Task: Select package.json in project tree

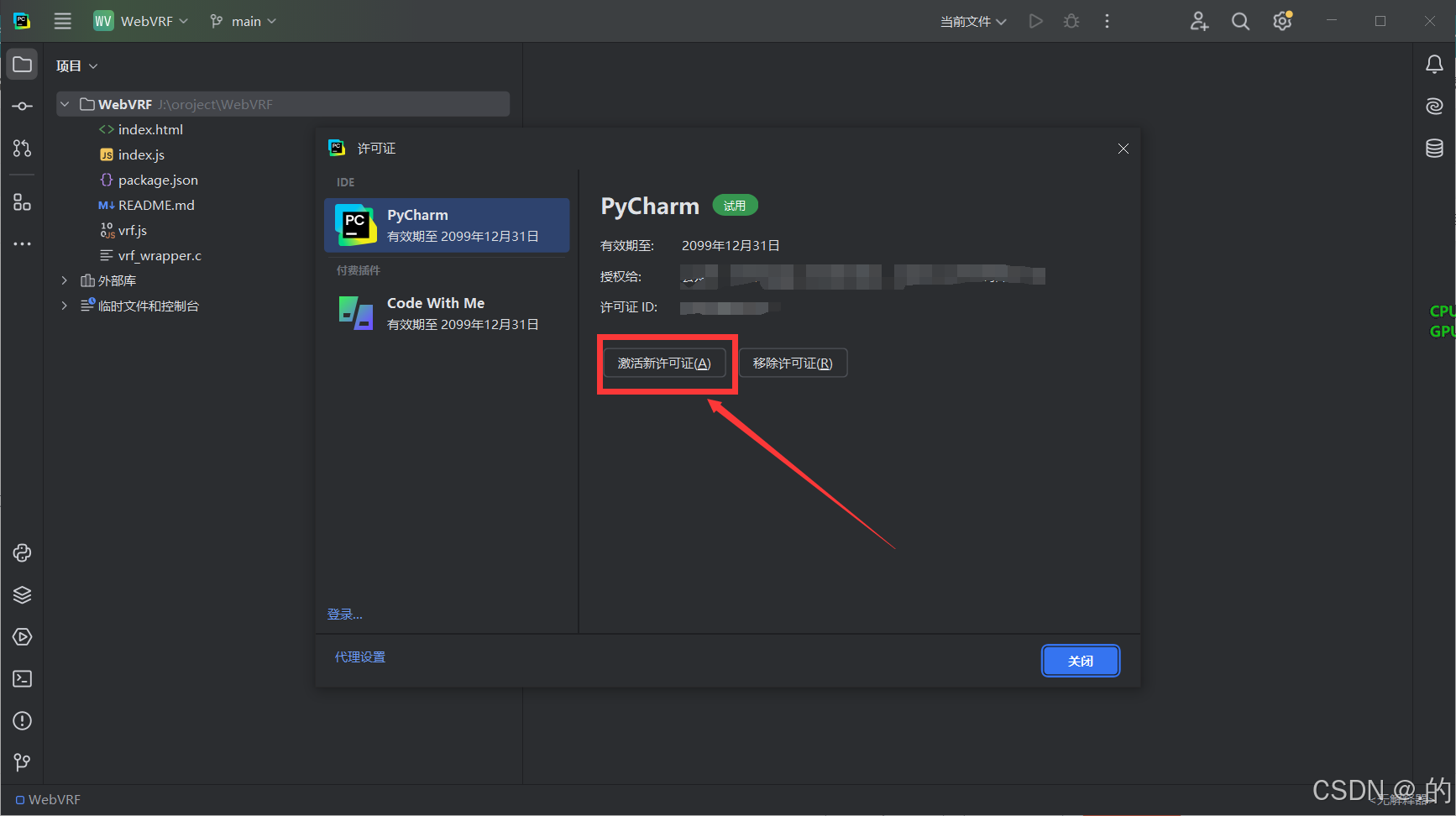Action: (x=149, y=180)
